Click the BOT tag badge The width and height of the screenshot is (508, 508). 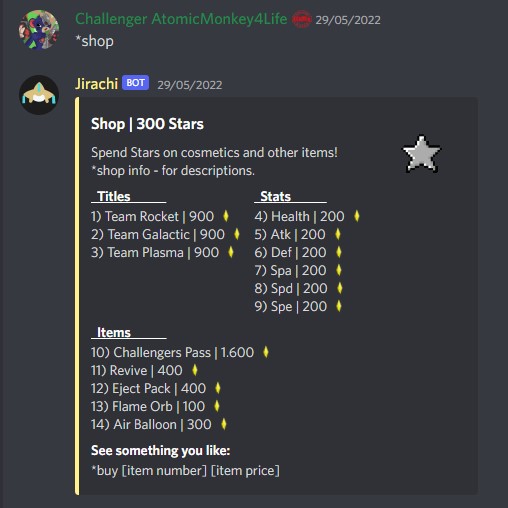(135, 83)
